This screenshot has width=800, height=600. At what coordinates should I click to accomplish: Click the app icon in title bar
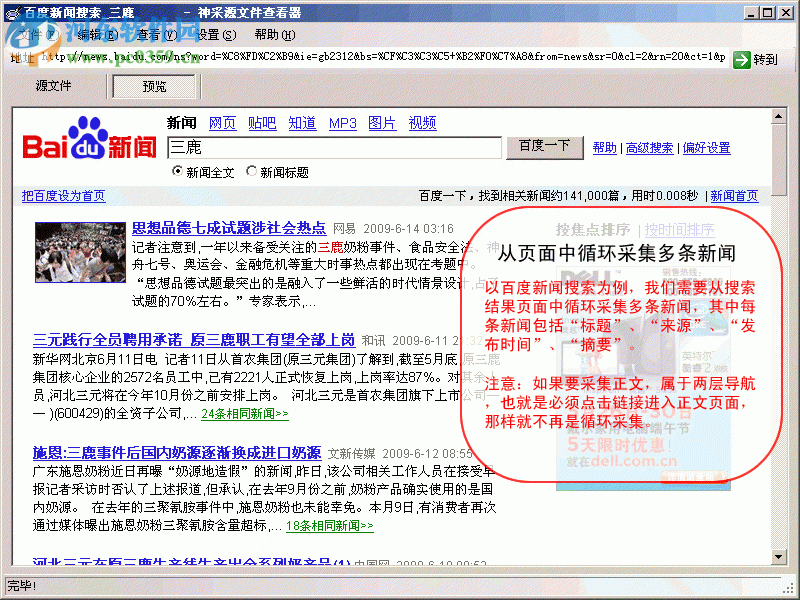(x=12, y=12)
